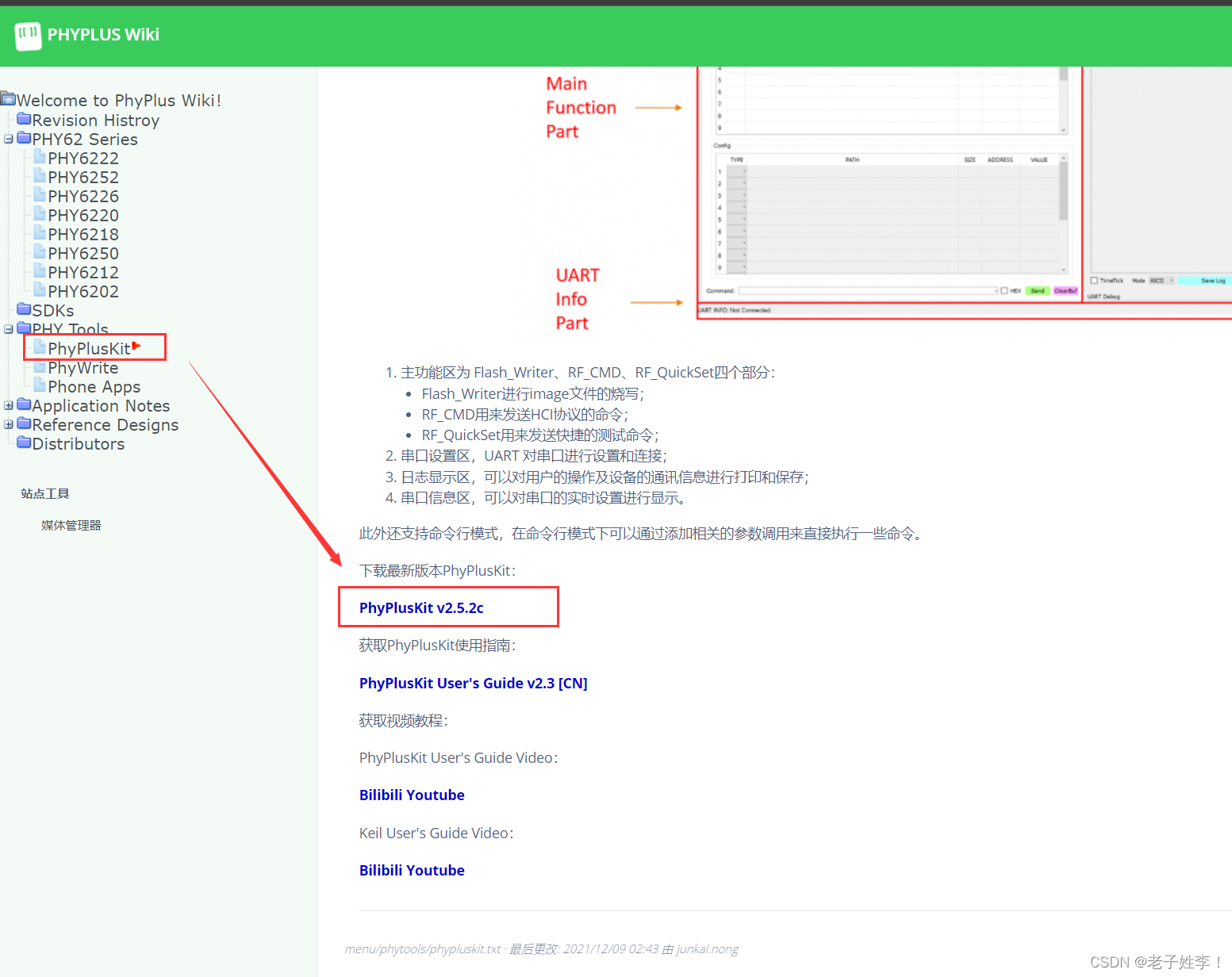
Task: Open the PHY6250 page in sidebar
Action: tap(83, 254)
